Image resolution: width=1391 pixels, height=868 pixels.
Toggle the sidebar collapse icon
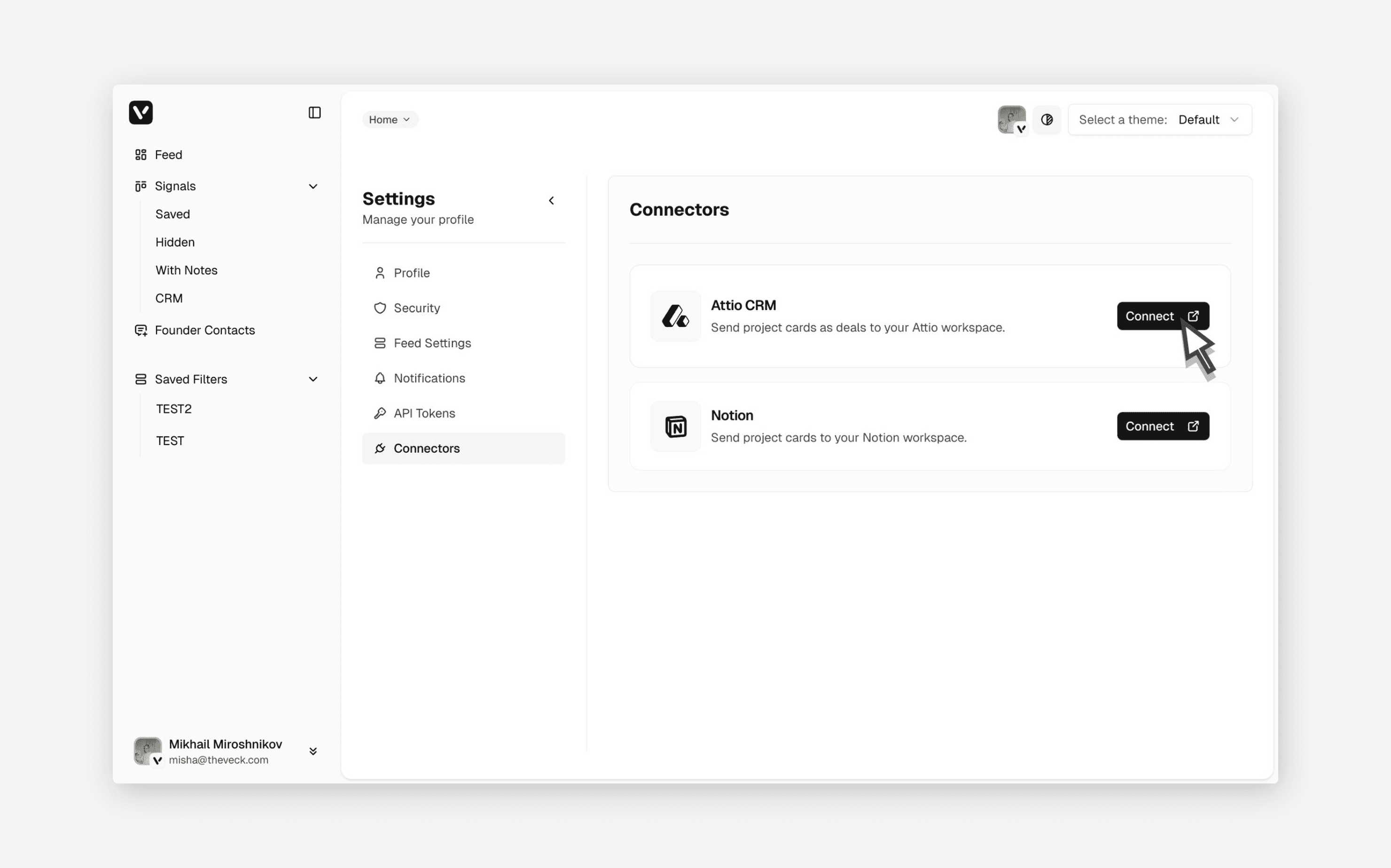pos(314,113)
